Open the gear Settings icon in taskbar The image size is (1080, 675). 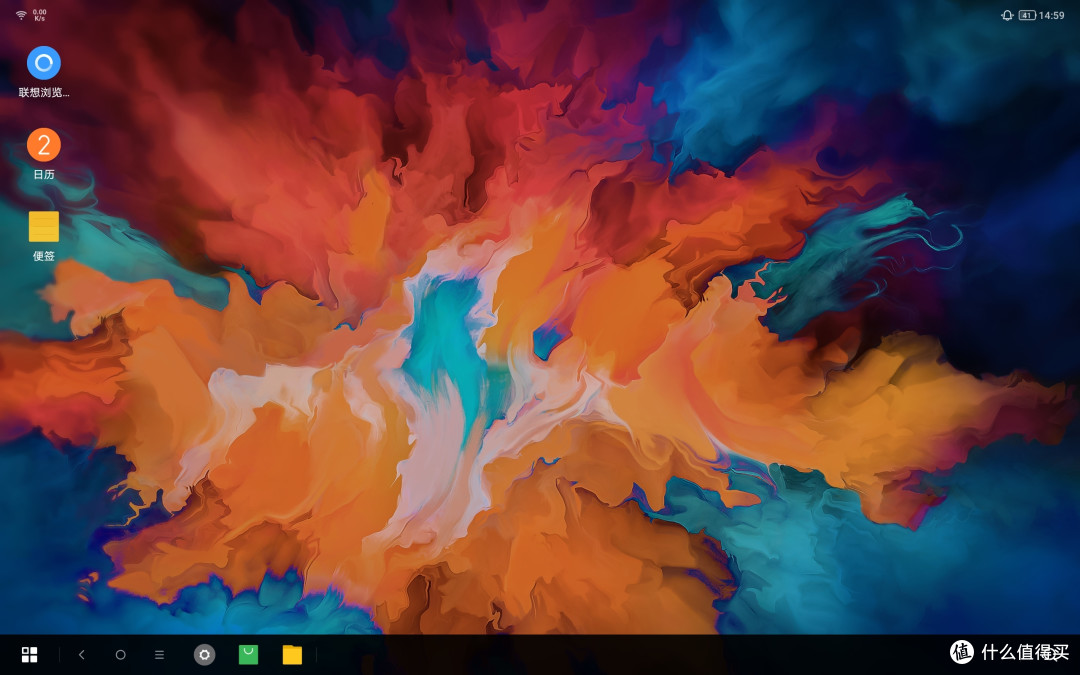(204, 655)
